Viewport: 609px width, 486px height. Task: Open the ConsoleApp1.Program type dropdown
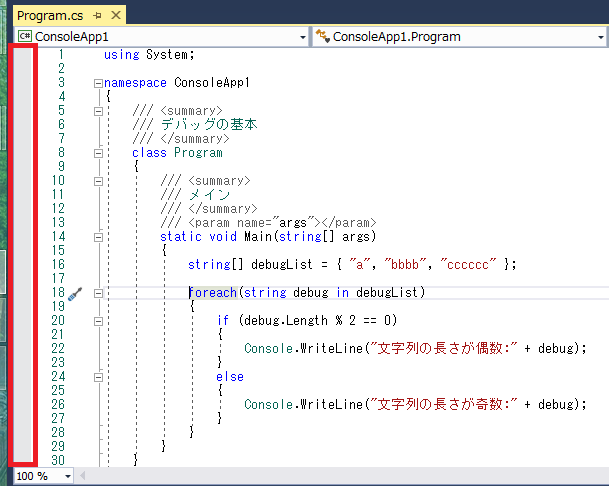click(x=600, y=37)
